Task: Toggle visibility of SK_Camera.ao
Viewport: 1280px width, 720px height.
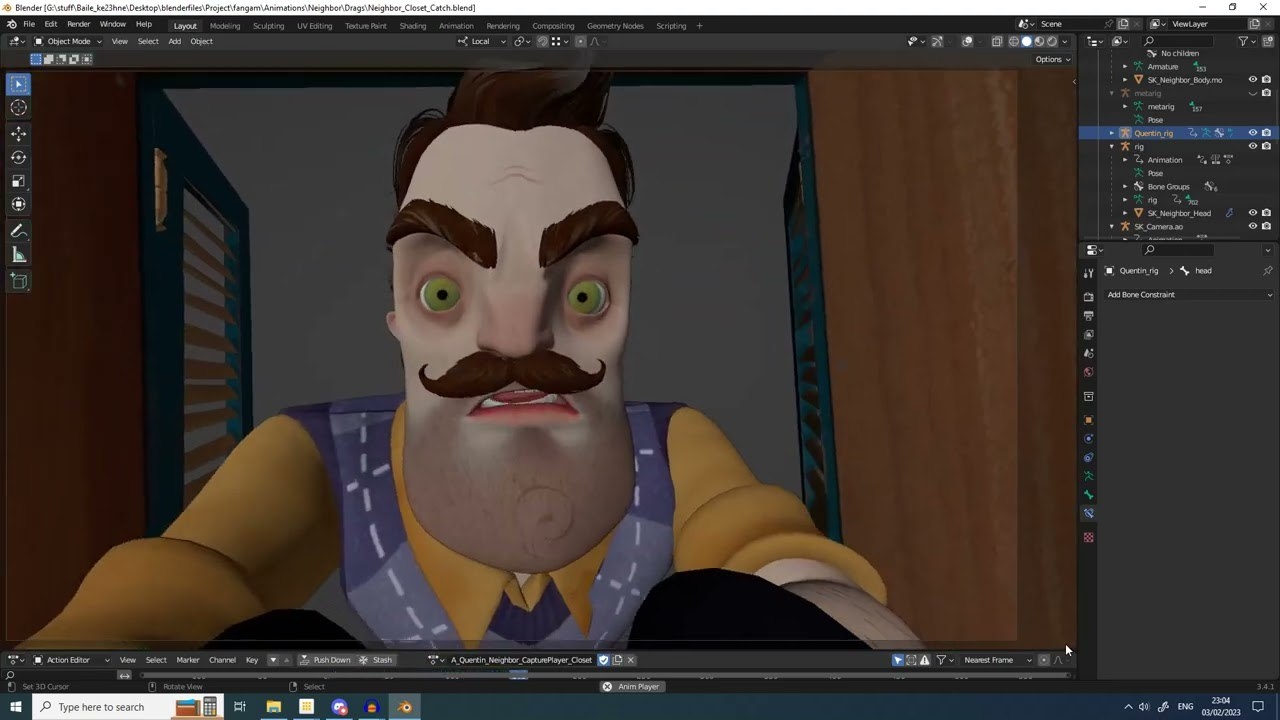Action: click(1252, 226)
